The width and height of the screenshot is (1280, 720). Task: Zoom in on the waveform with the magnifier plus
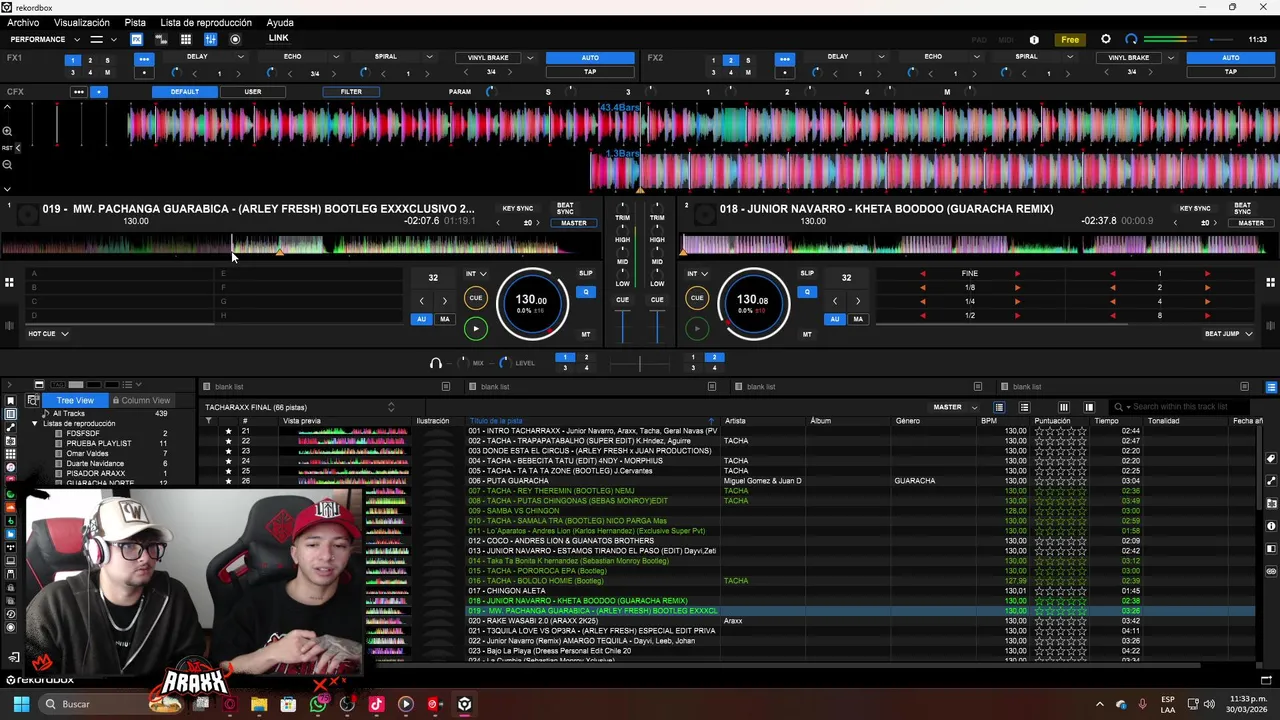[7, 131]
